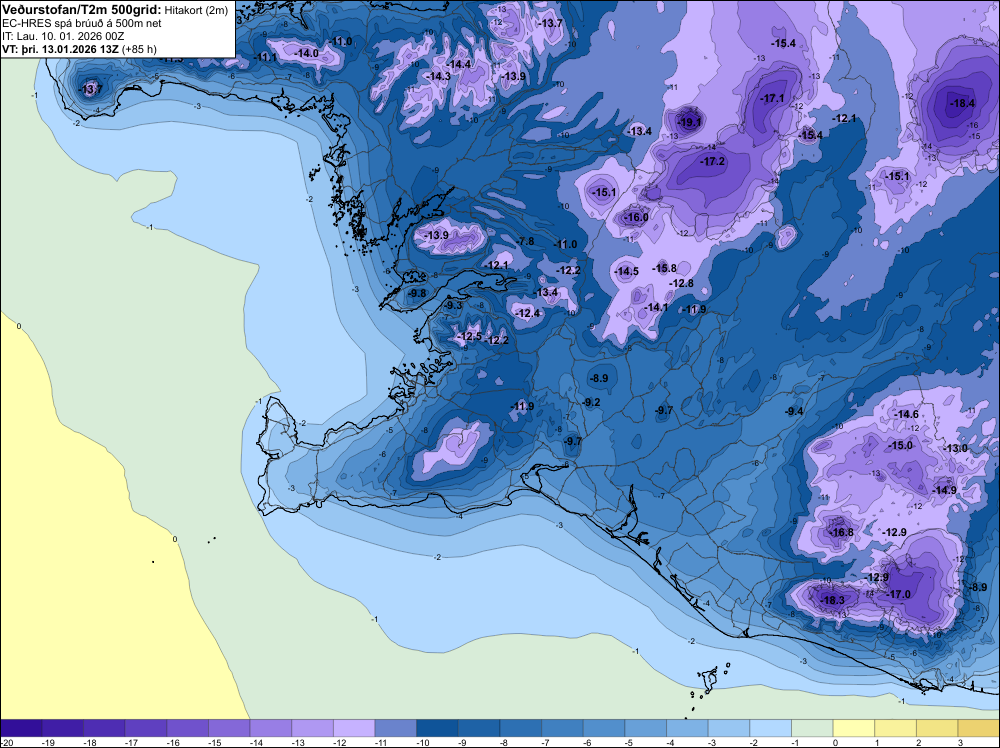The image size is (1000, 748).
Task: Click the legend tick label -3
Action: pyautogui.click(x=714, y=742)
